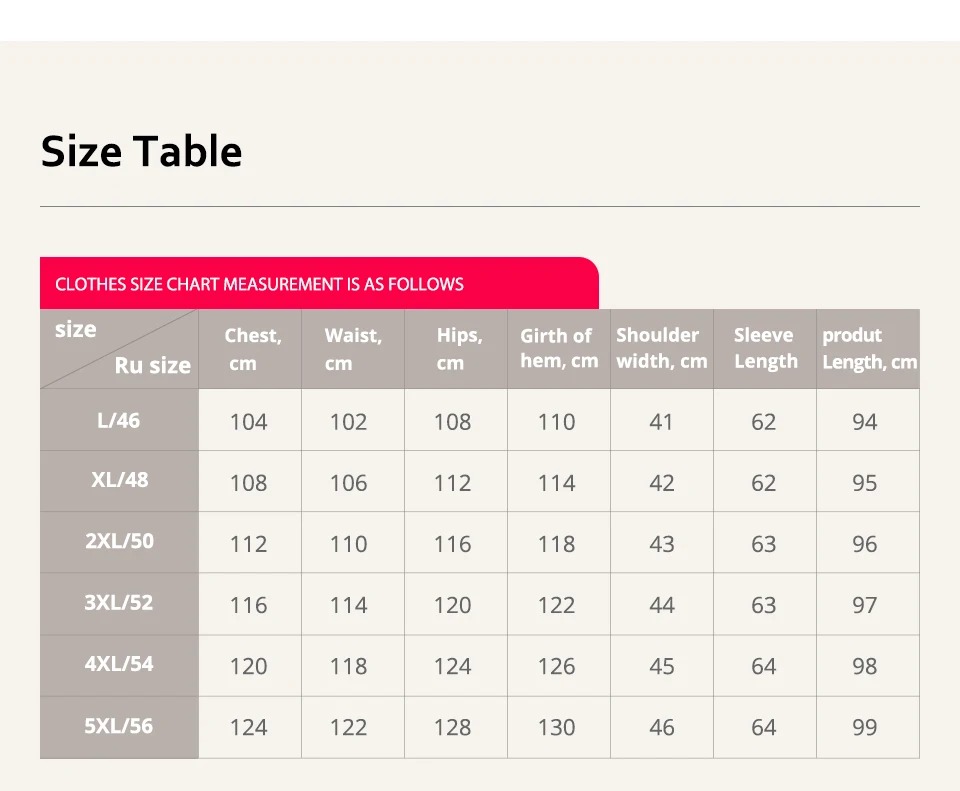
Task: Click chest value 104 for L/46
Action: [x=249, y=422]
